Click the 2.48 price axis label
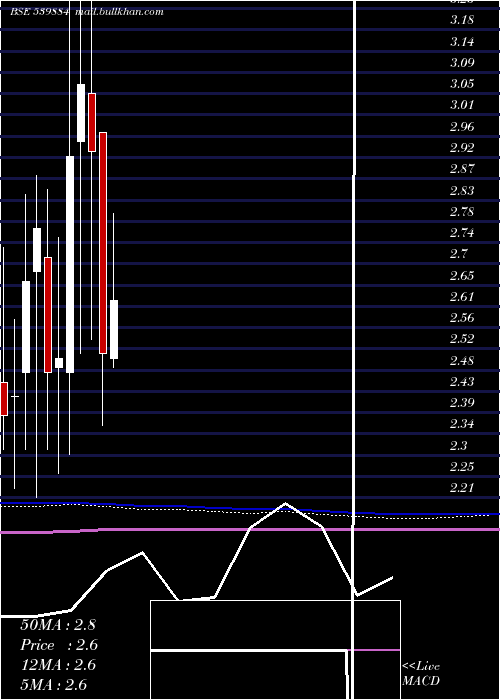500x700 pixels. (462, 360)
